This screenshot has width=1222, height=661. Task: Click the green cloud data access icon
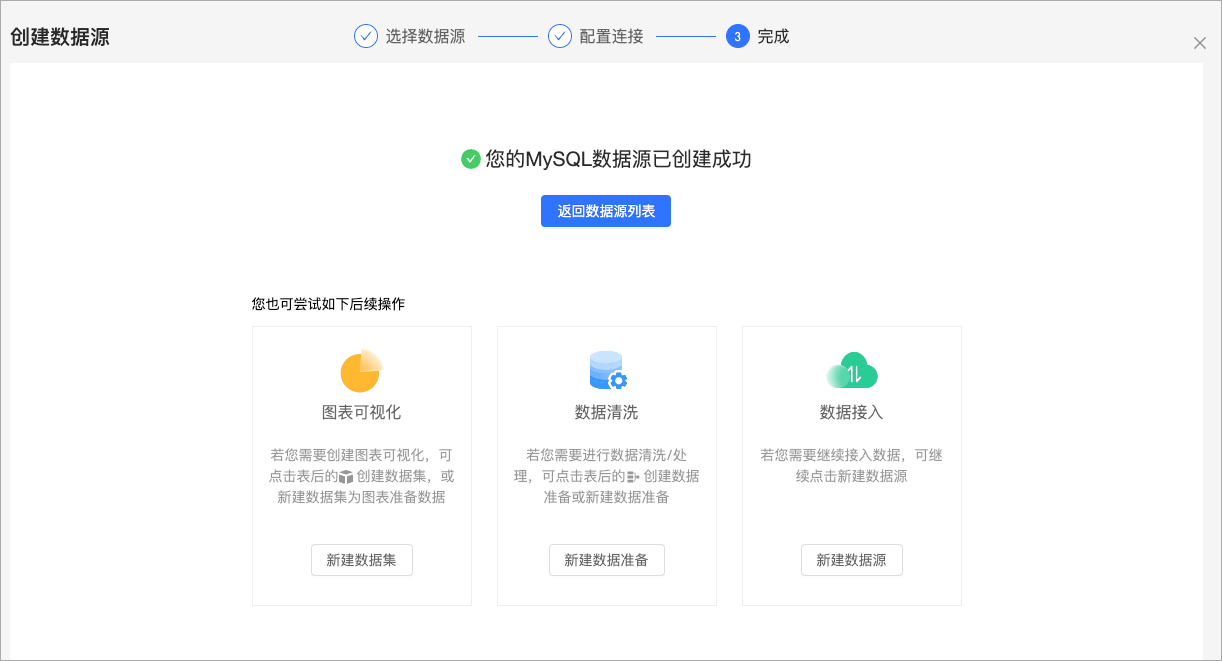[852, 371]
